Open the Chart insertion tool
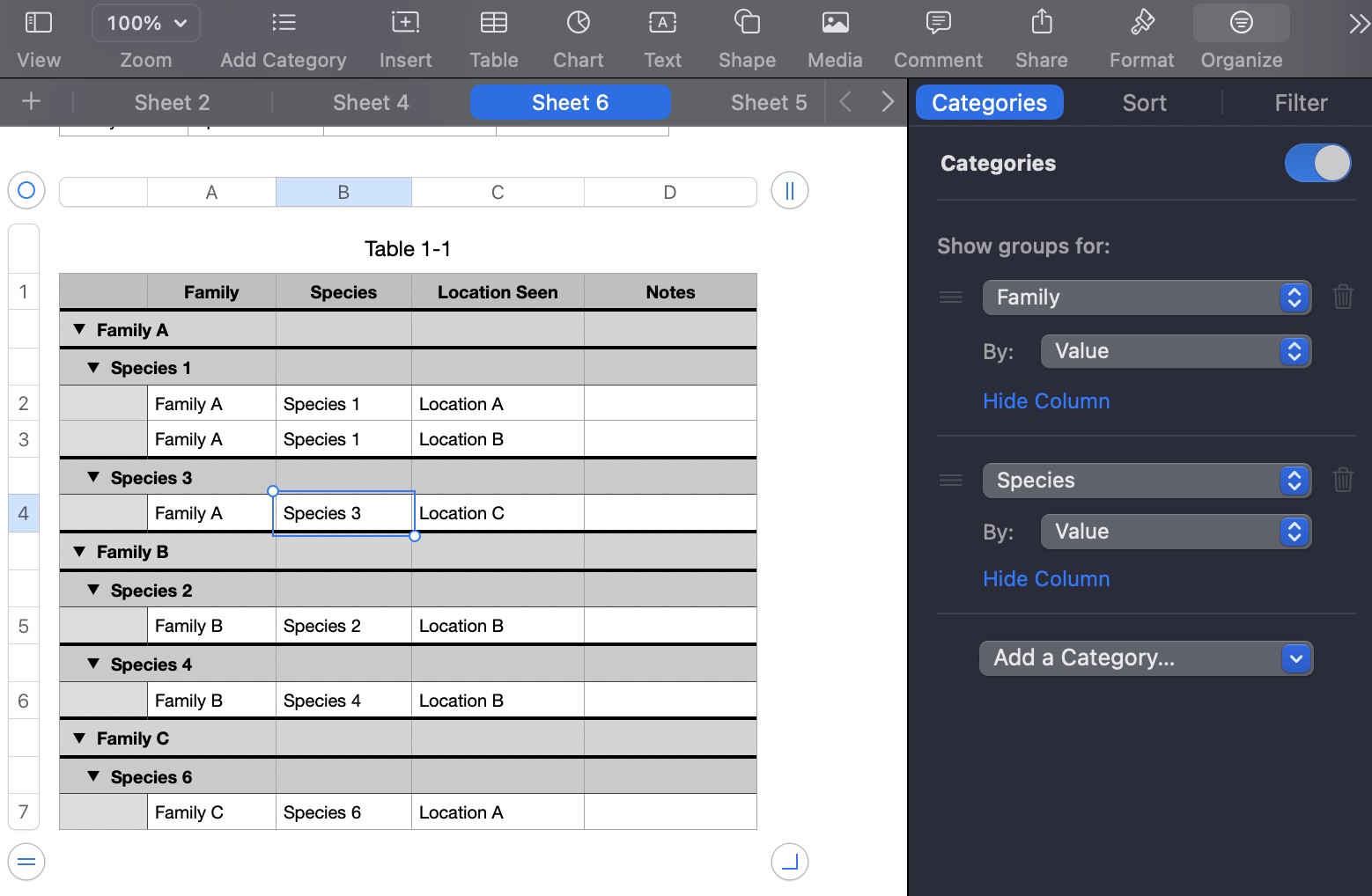This screenshot has height=896, width=1372. tap(578, 38)
